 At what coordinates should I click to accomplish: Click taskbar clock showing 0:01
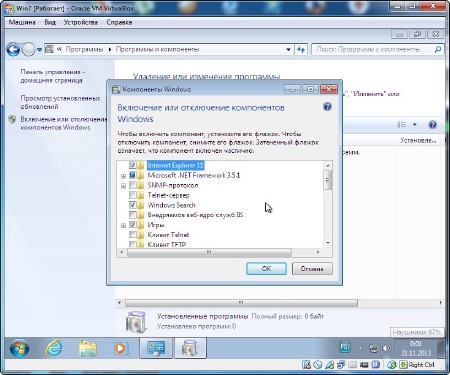[416, 348]
